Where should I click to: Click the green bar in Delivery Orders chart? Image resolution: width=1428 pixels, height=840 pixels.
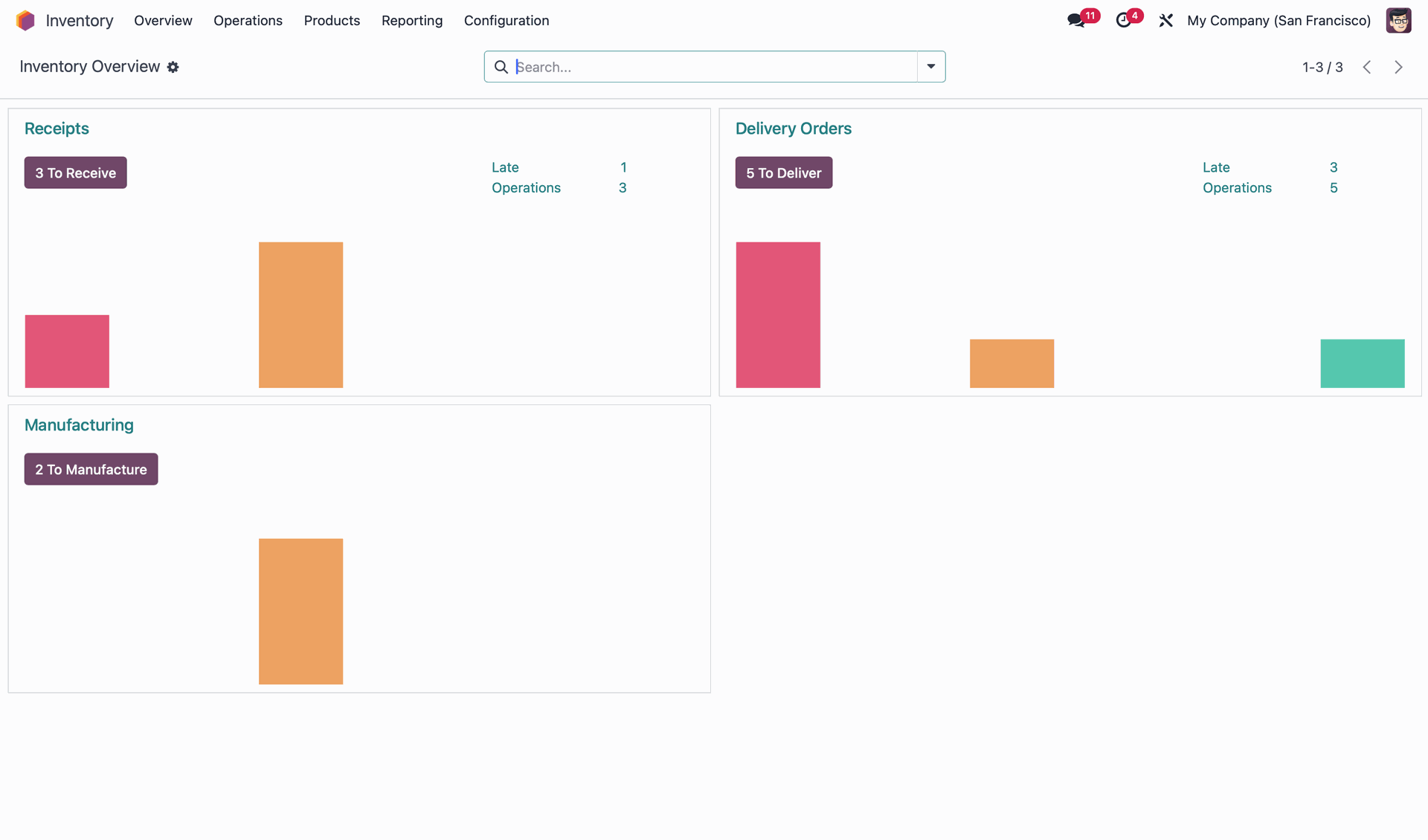(x=1362, y=364)
